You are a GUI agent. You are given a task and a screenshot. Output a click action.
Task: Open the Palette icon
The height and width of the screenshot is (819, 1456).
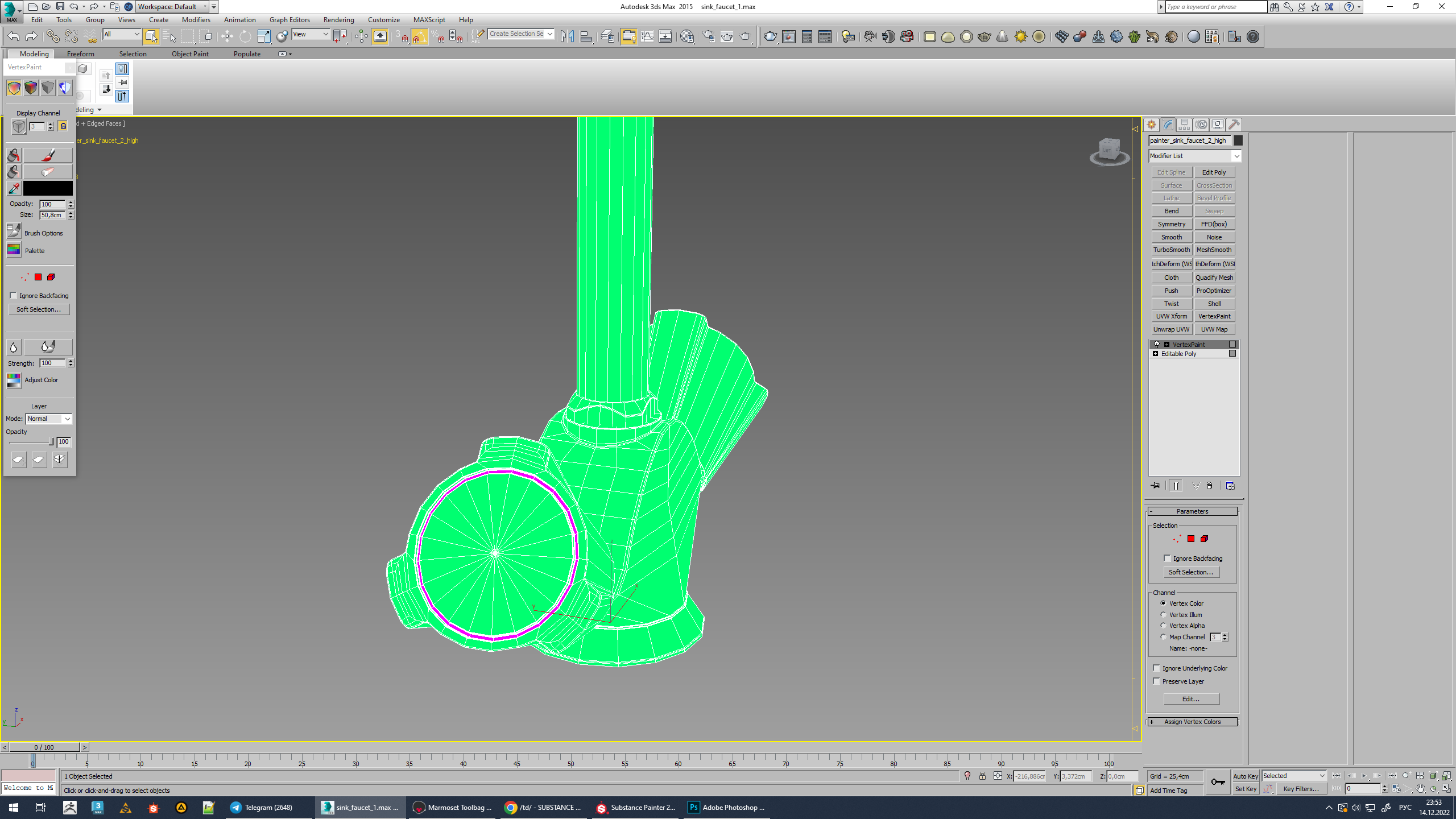tap(14, 250)
